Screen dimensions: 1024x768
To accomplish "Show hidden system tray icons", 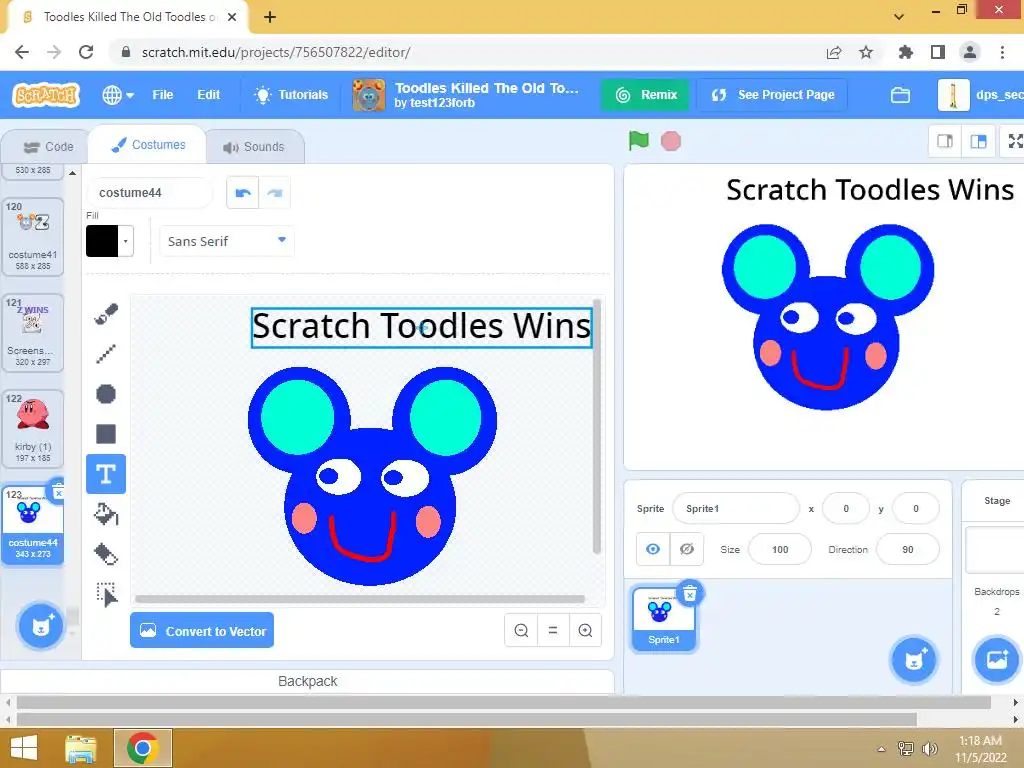I will point(881,749).
